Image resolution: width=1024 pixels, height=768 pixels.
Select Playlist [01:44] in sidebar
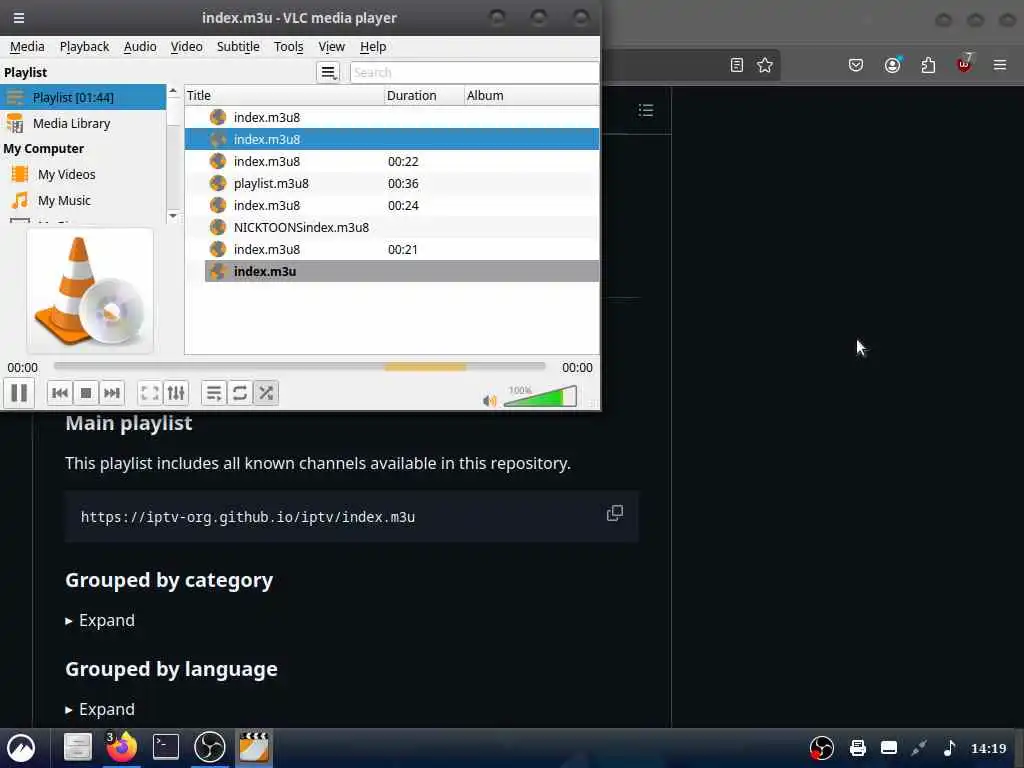click(83, 97)
